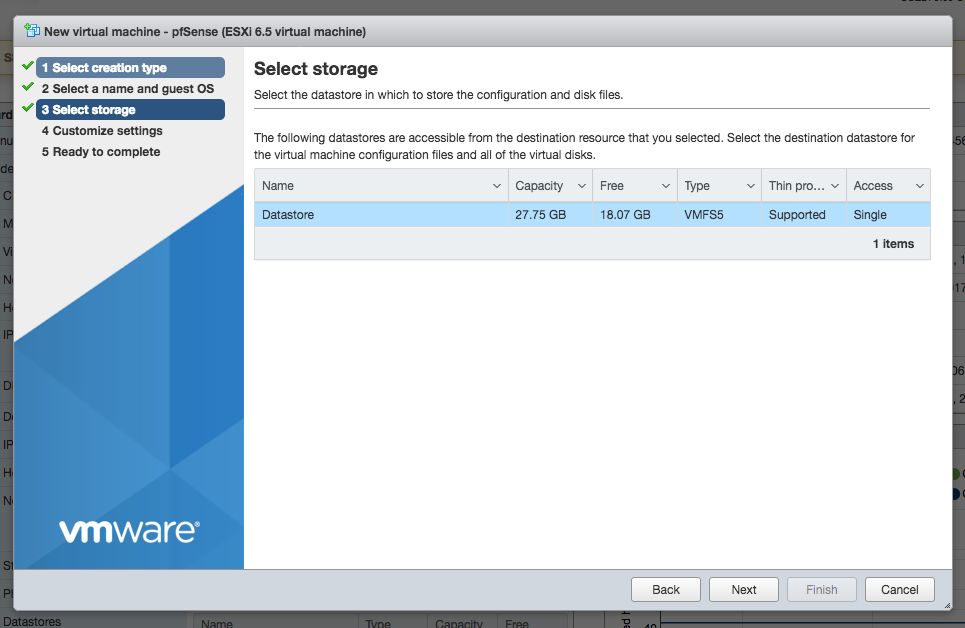Click the new virtual machine title icon

click(32, 31)
